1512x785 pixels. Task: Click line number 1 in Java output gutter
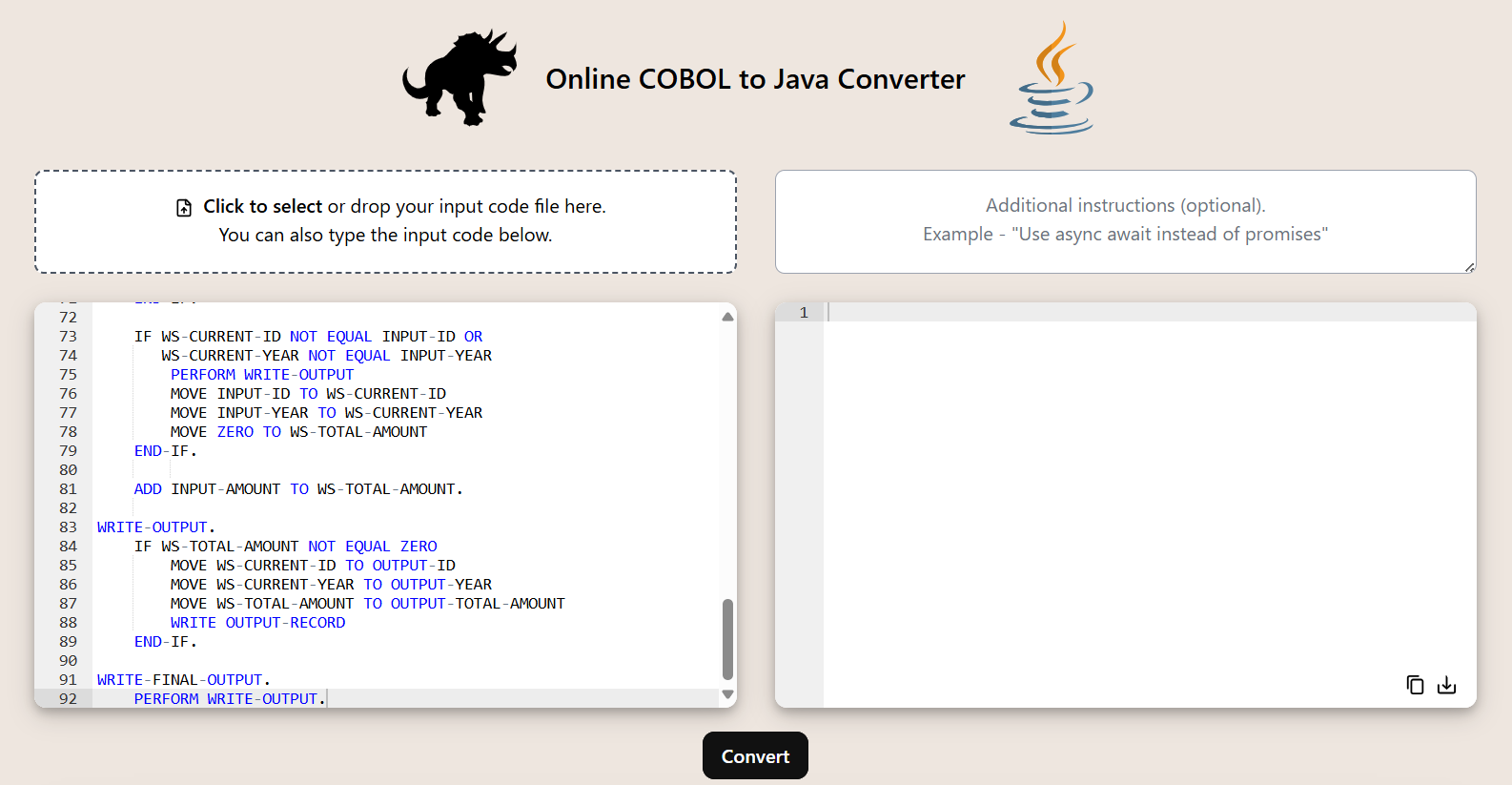pos(804,313)
